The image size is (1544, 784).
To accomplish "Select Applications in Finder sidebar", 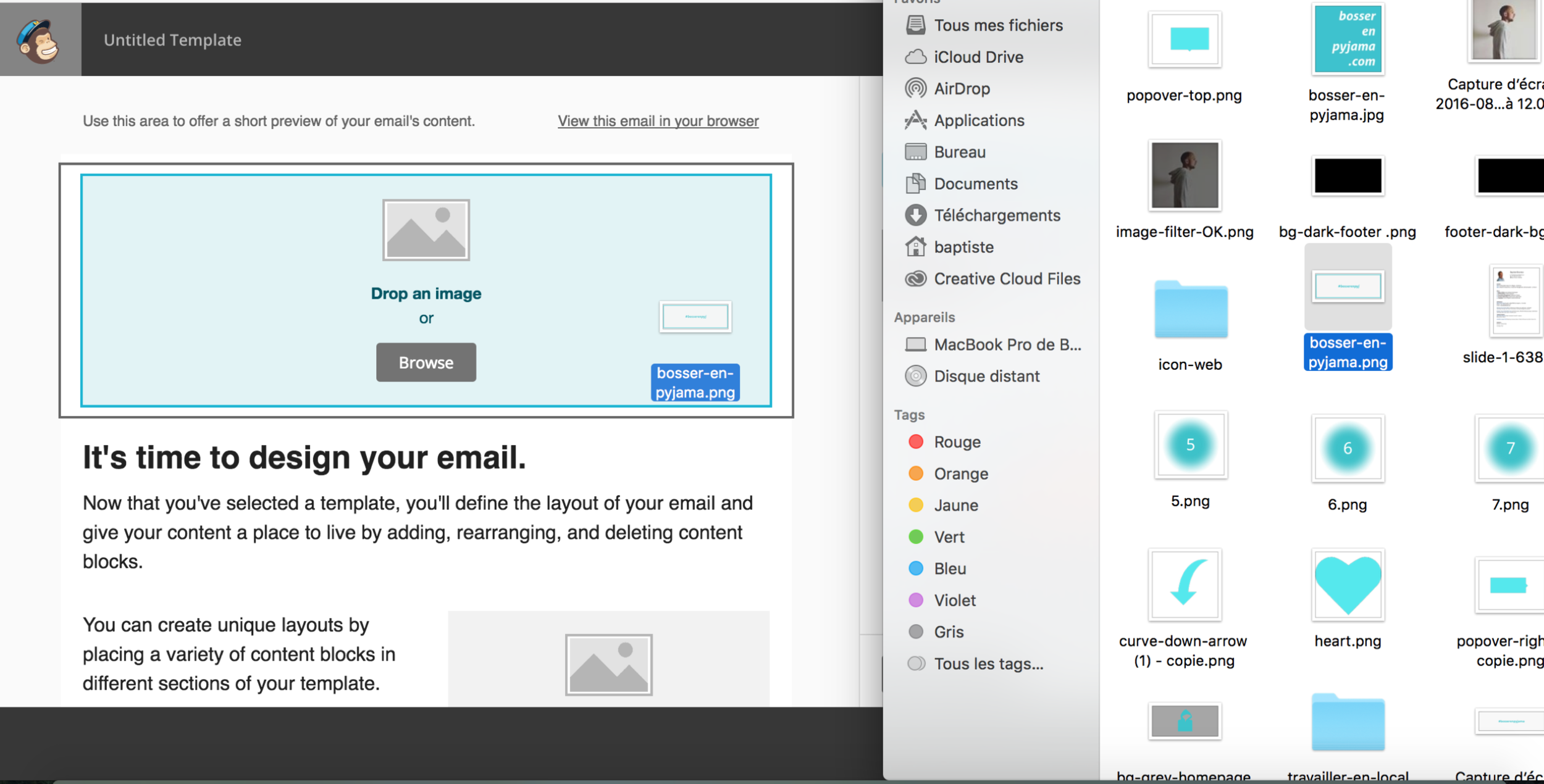I will click(x=978, y=120).
